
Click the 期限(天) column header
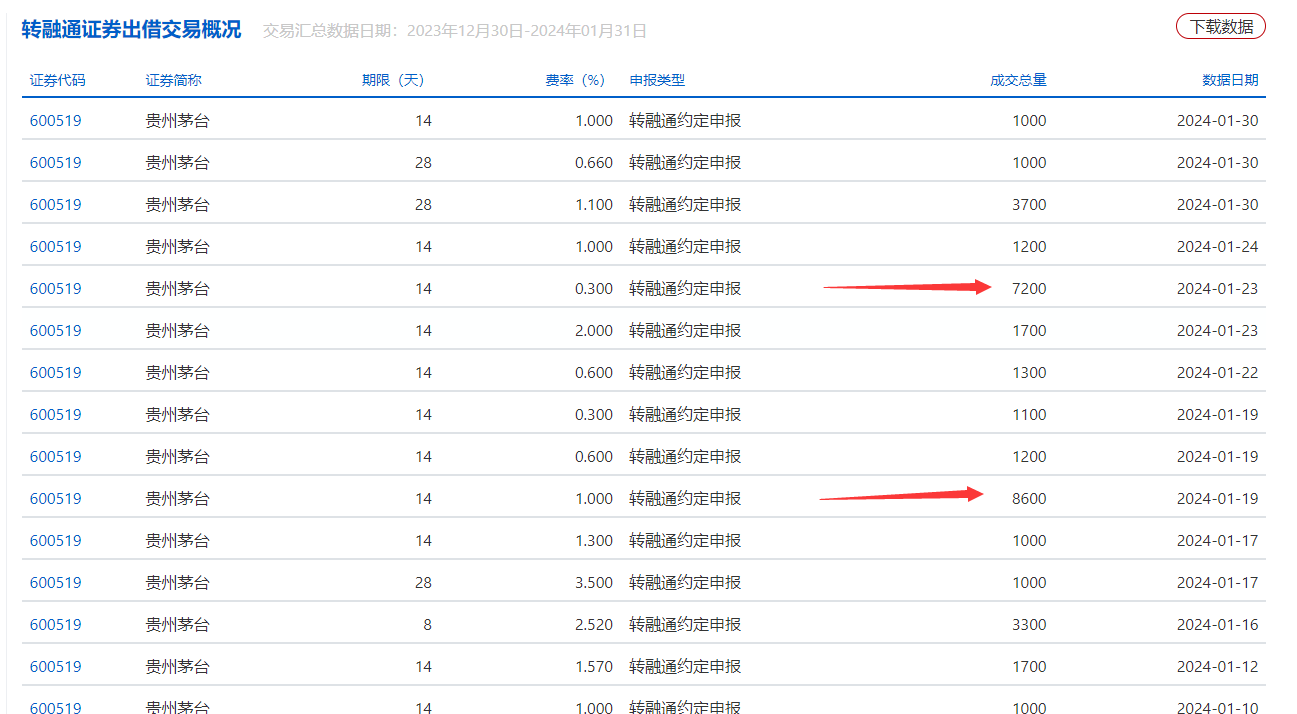coord(393,80)
